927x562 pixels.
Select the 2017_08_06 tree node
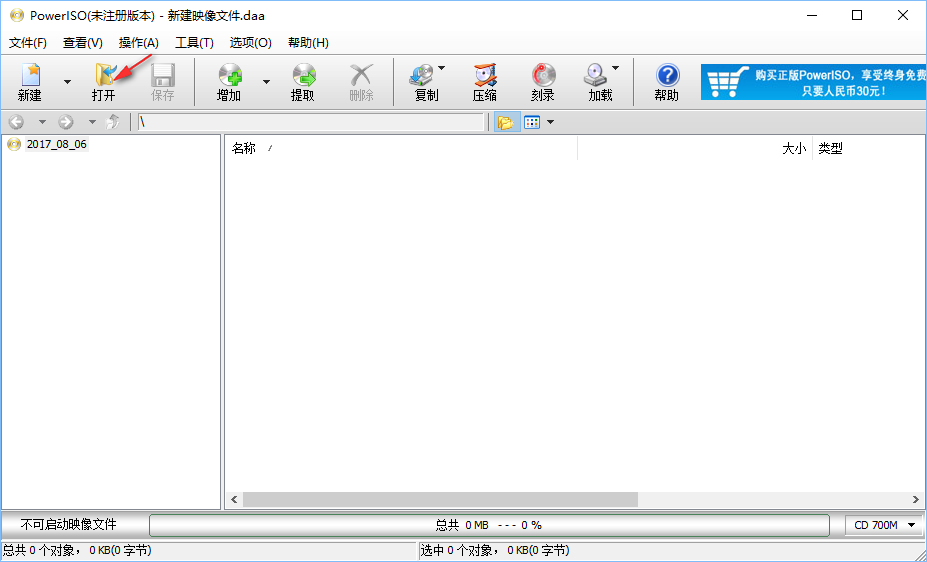(x=57, y=144)
